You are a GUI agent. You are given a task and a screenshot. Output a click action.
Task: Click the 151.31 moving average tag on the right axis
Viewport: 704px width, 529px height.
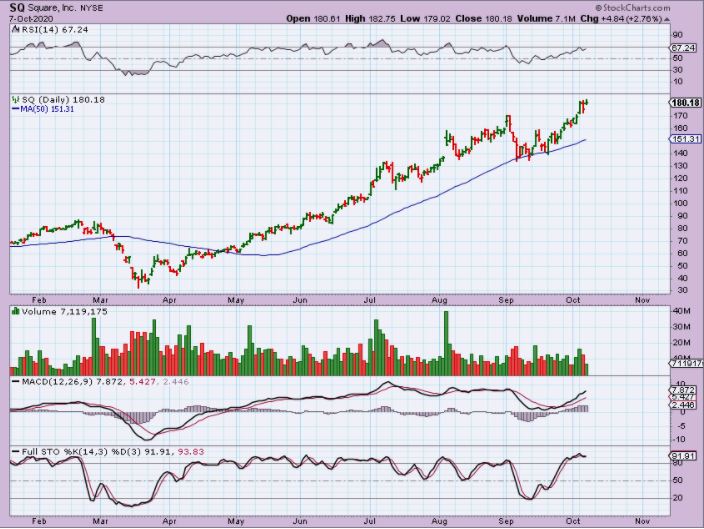pyautogui.click(x=685, y=139)
